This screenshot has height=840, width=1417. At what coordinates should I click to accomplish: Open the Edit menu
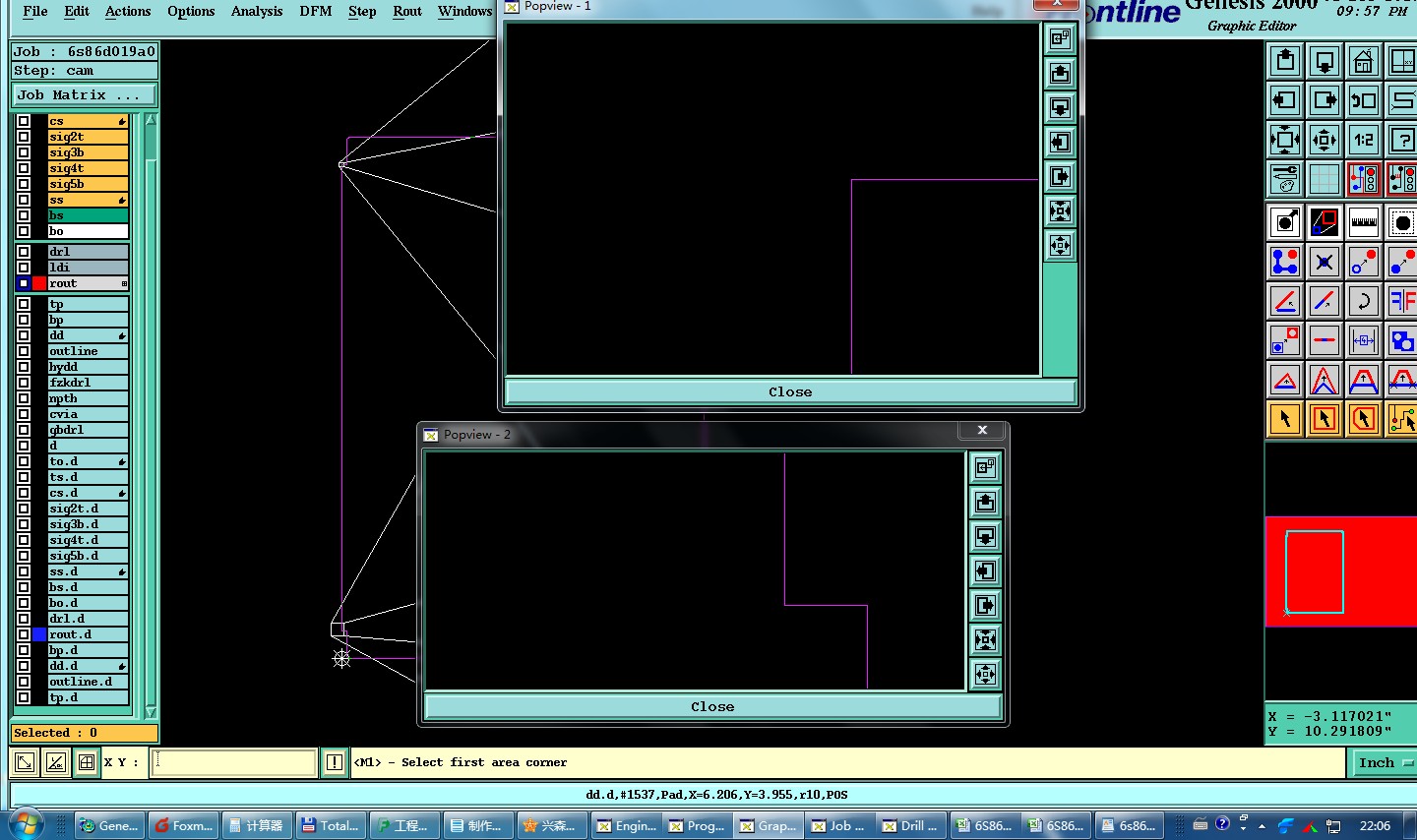click(x=77, y=11)
